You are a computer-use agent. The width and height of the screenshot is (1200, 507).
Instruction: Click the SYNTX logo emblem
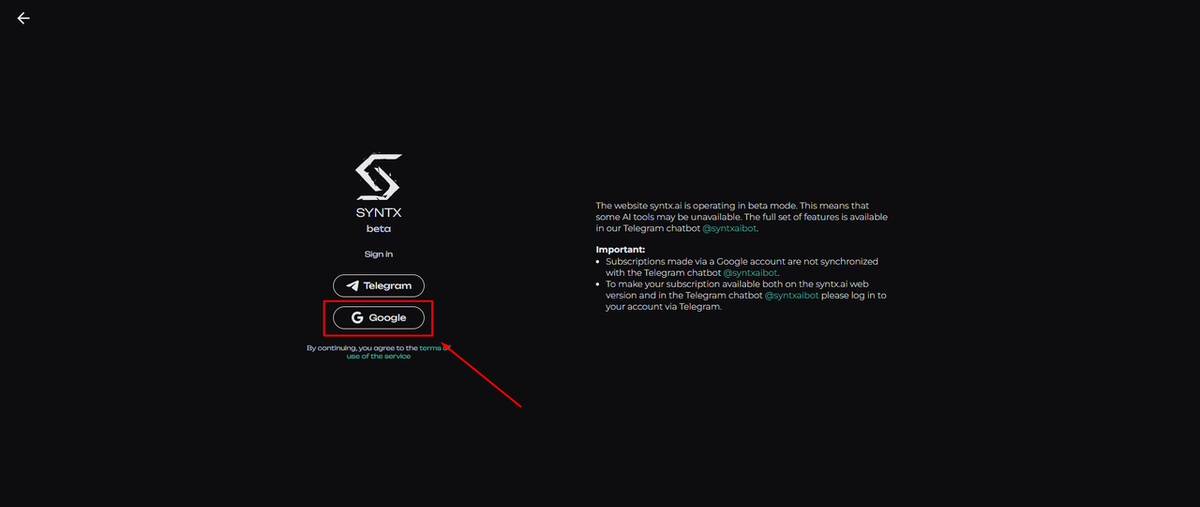(x=379, y=176)
